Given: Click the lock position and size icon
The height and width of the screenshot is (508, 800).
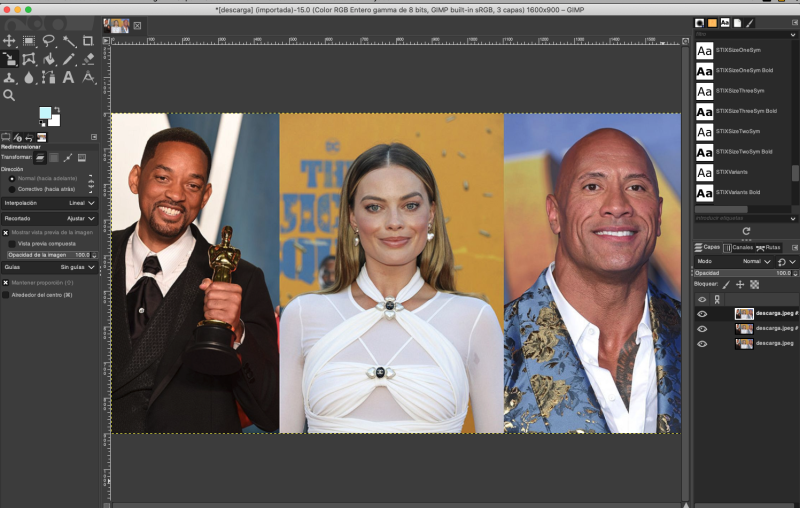Looking at the screenshot, I should tap(740, 285).
